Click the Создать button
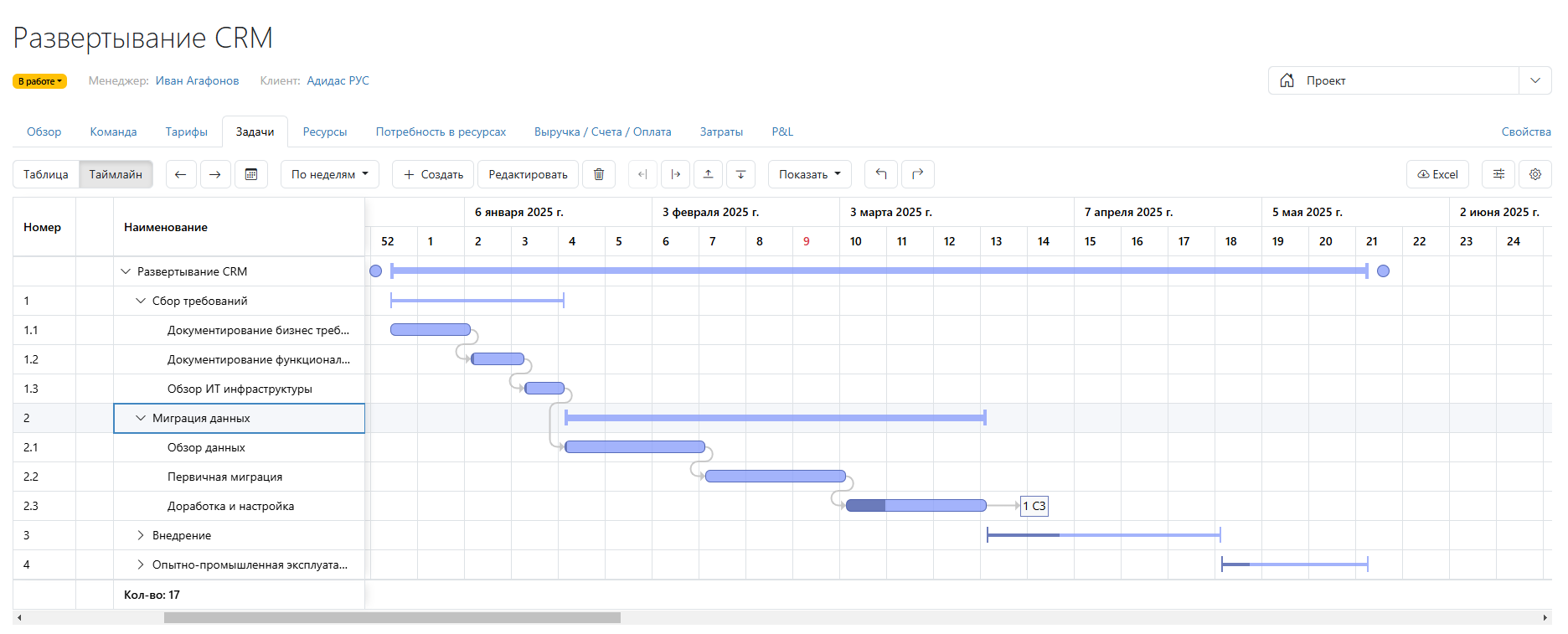 (433, 174)
